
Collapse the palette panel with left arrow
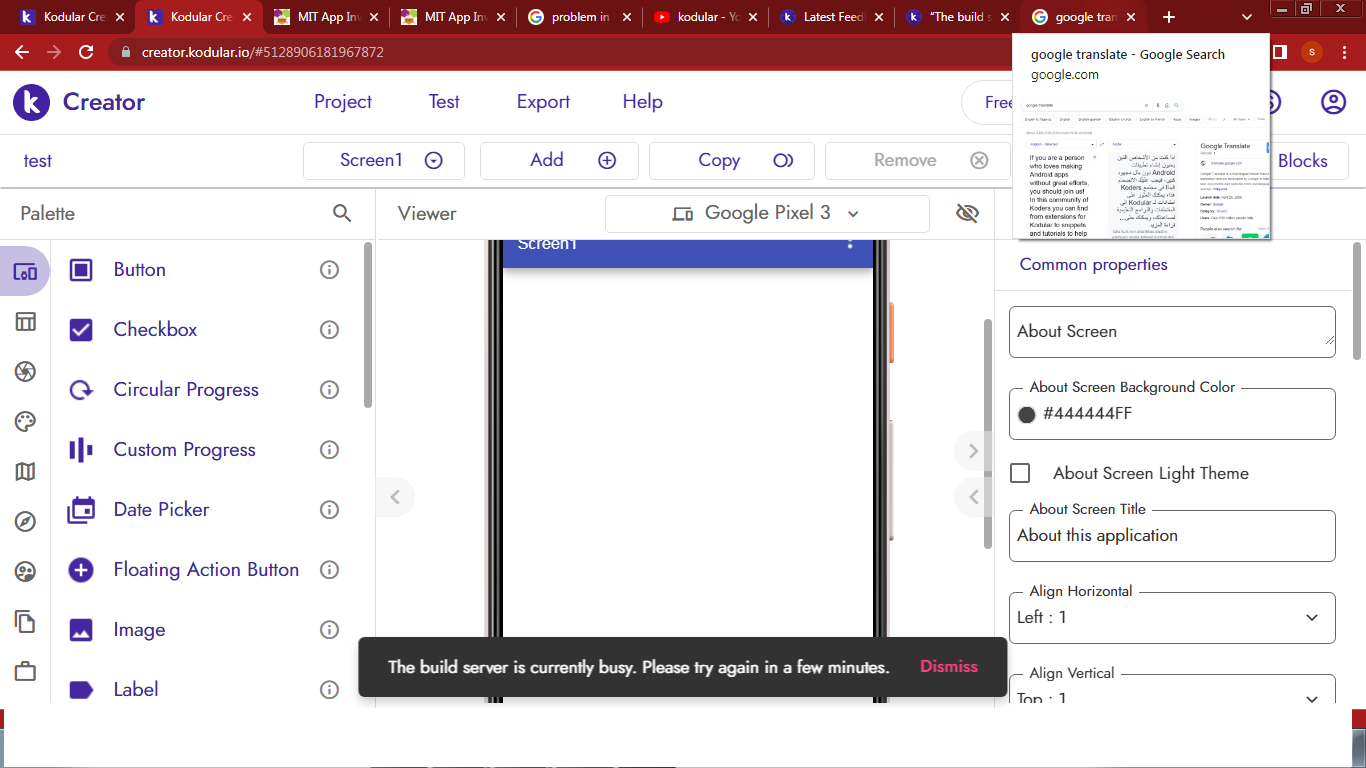coord(395,497)
